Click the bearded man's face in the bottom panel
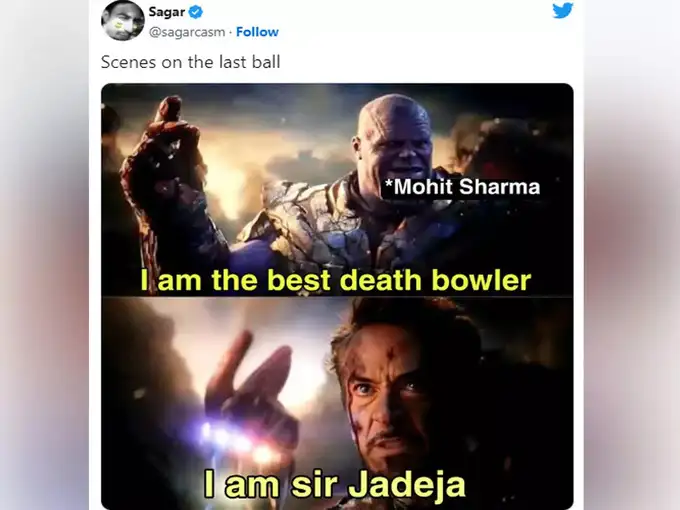Image resolution: width=680 pixels, height=510 pixels. [x=397, y=401]
